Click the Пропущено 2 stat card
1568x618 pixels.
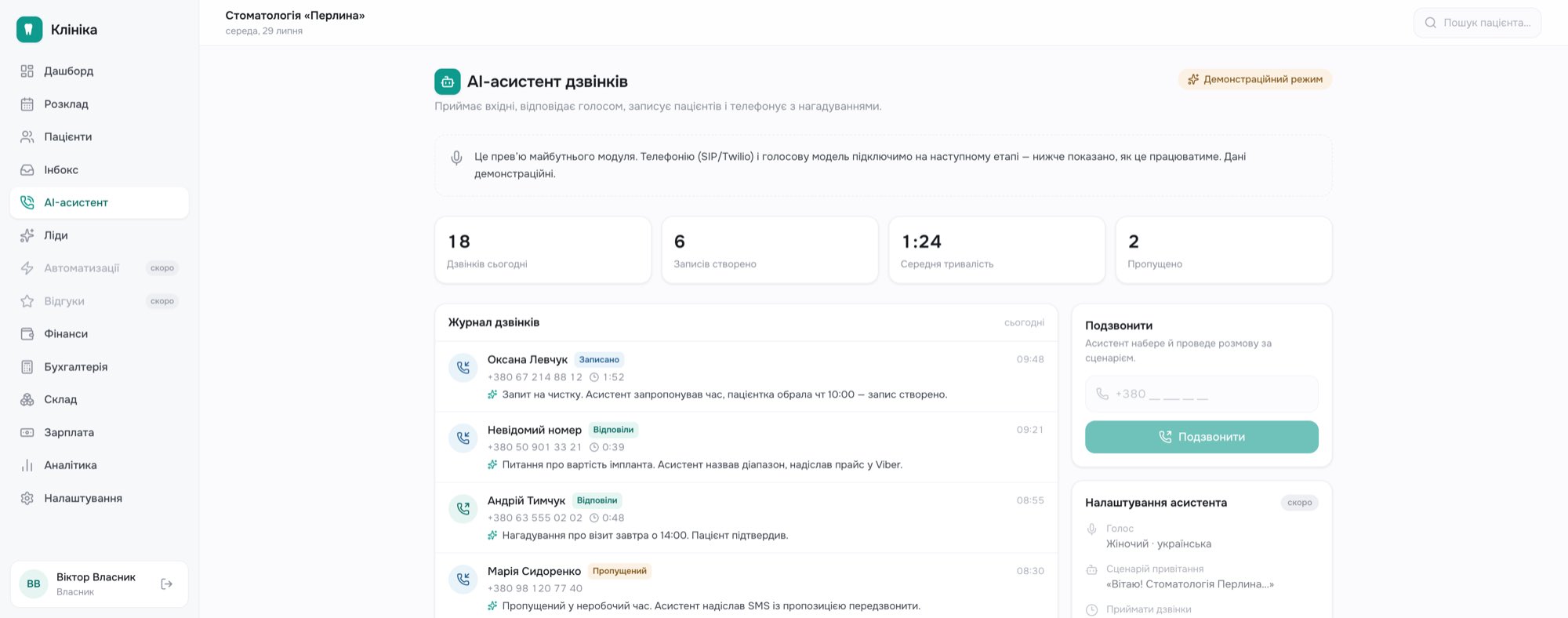1224,250
